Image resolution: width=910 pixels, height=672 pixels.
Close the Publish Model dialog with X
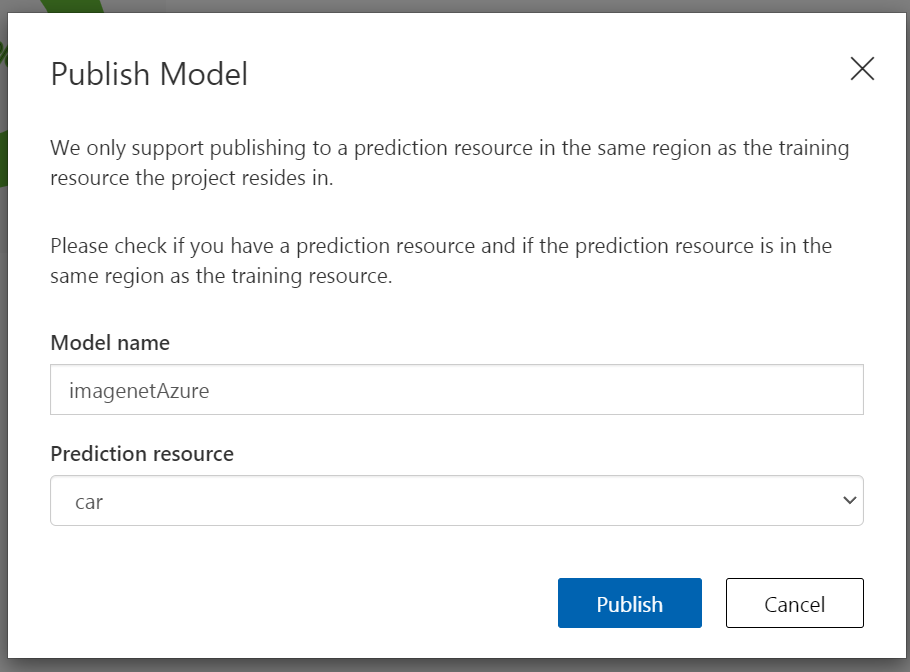(862, 68)
